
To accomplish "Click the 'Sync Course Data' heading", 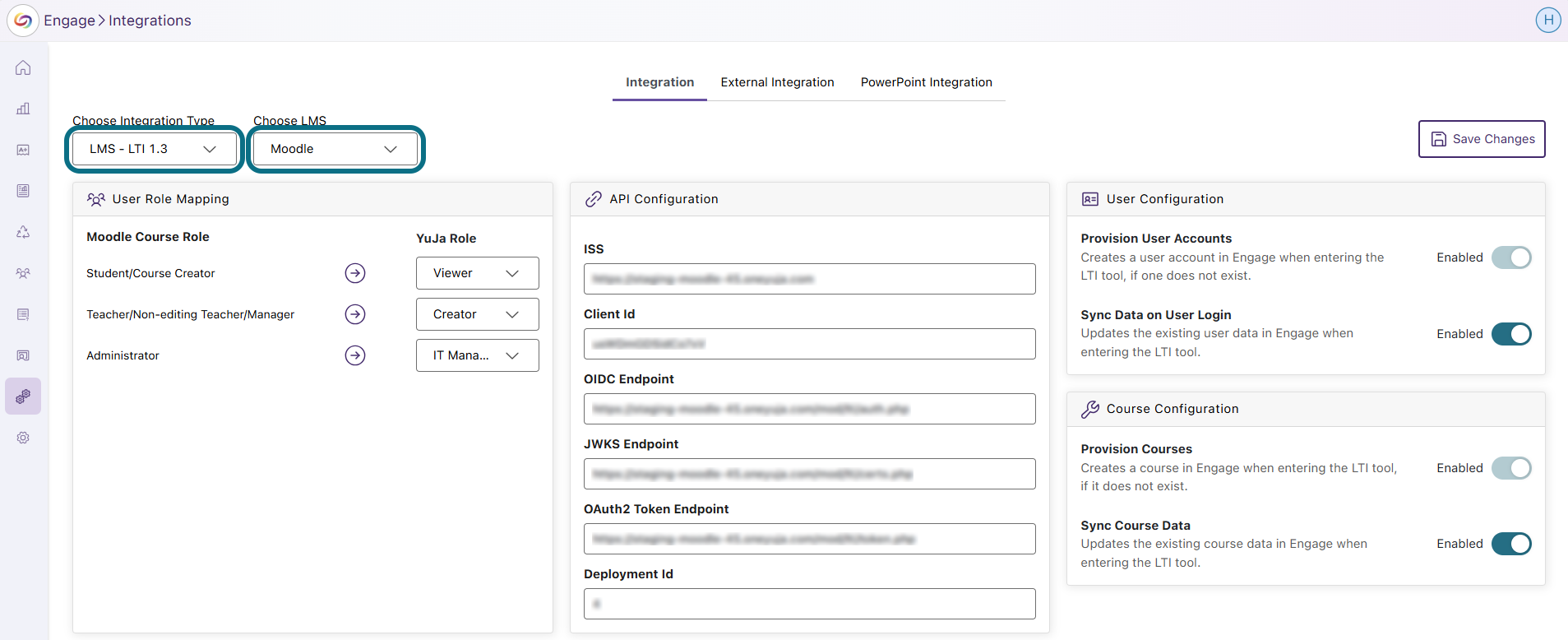I will click(x=1136, y=526).
